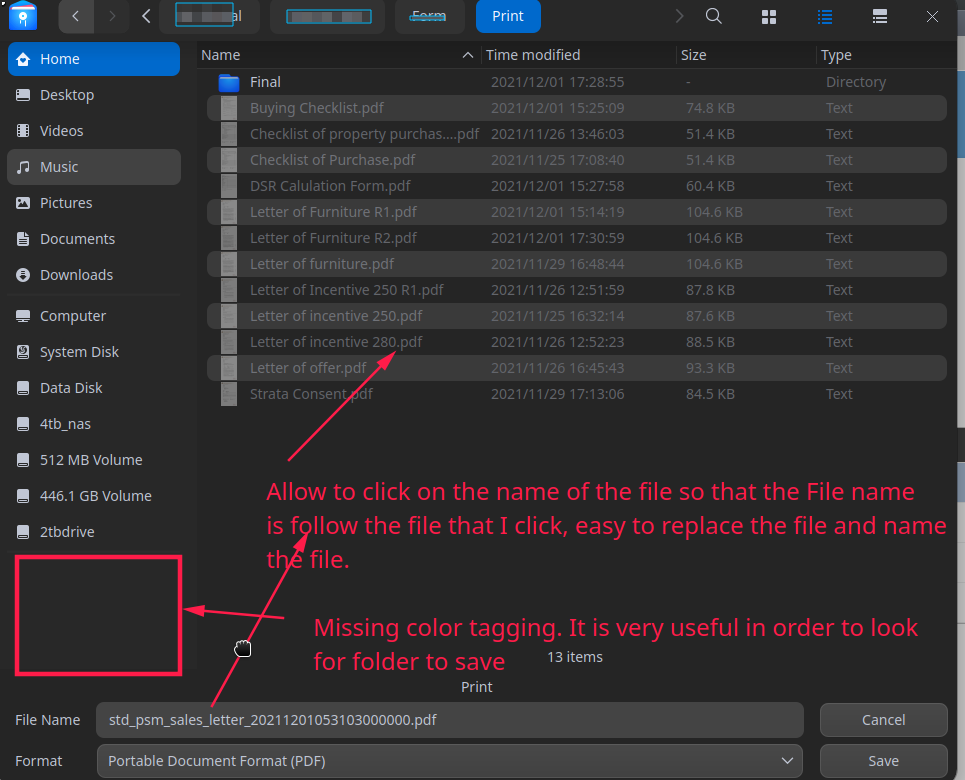
Task: Open Downloads in the sidebar
Action: [76, 275]
